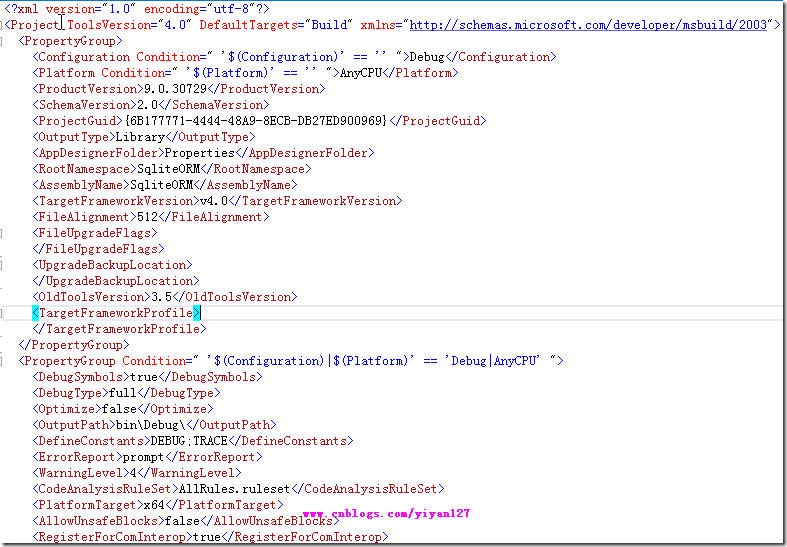Click the closing </OutputType> tag
The width and height of the screenshot is (787, 547).
210,137
